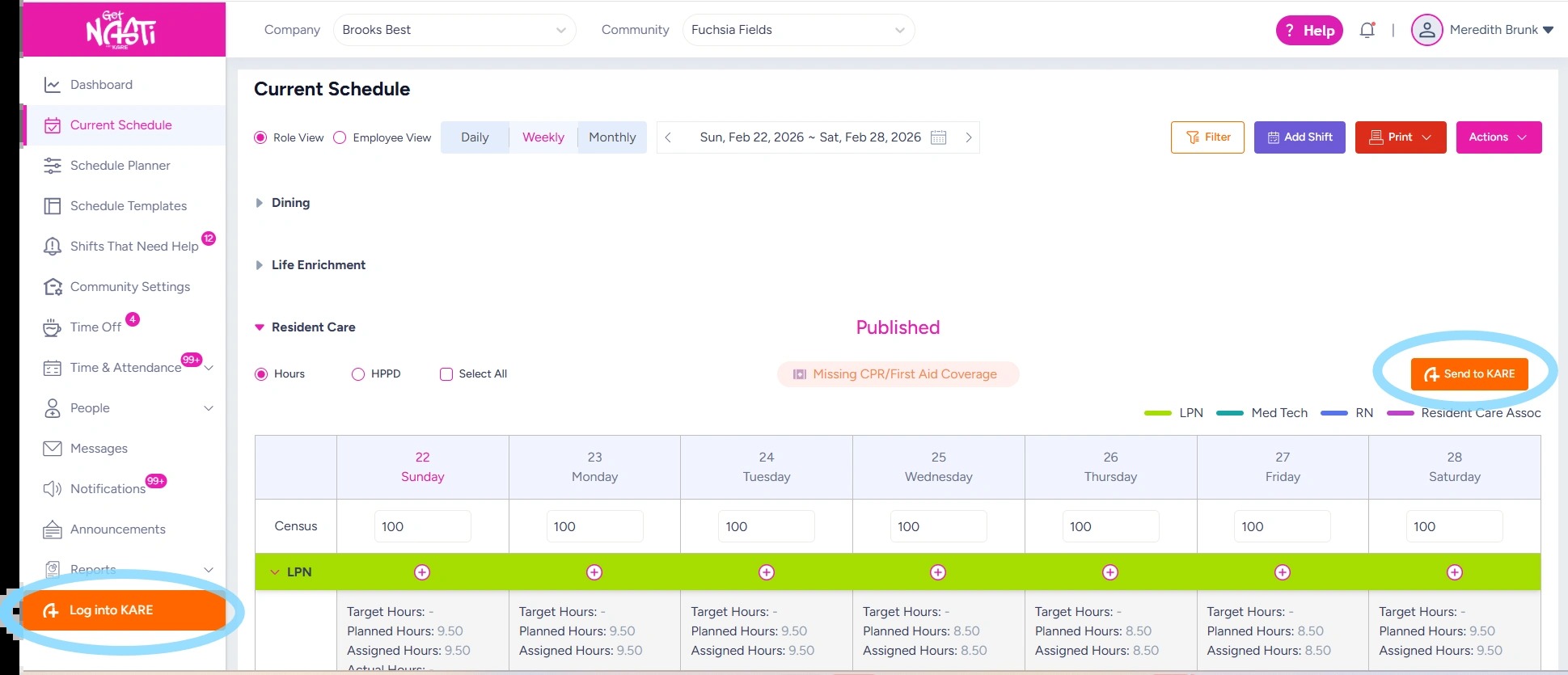
Task: Click the green LPN legend swatch
Action: tap(1157, 413)
